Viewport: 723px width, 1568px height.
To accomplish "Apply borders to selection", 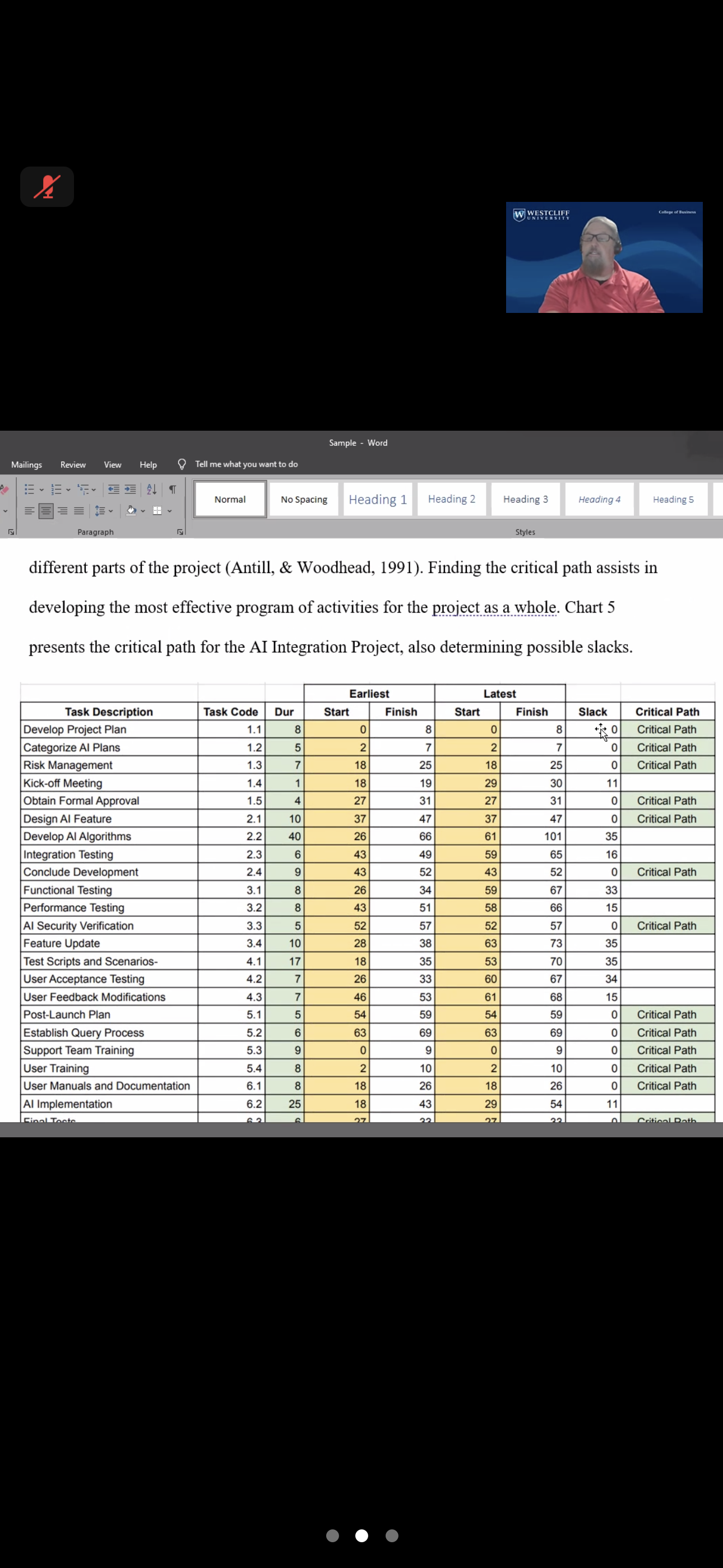I will click(157, 511).
